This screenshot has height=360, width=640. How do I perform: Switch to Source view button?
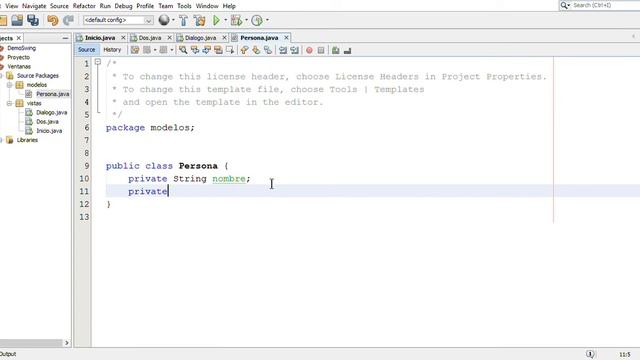point(87,50)
